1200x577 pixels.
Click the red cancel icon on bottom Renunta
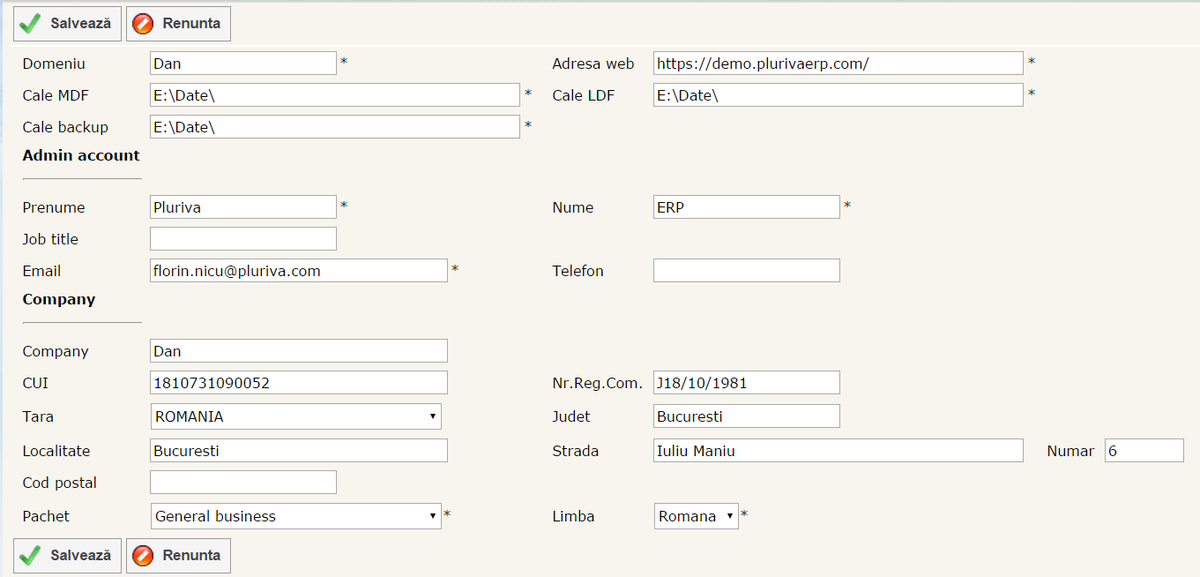click(x=144, y=555)
